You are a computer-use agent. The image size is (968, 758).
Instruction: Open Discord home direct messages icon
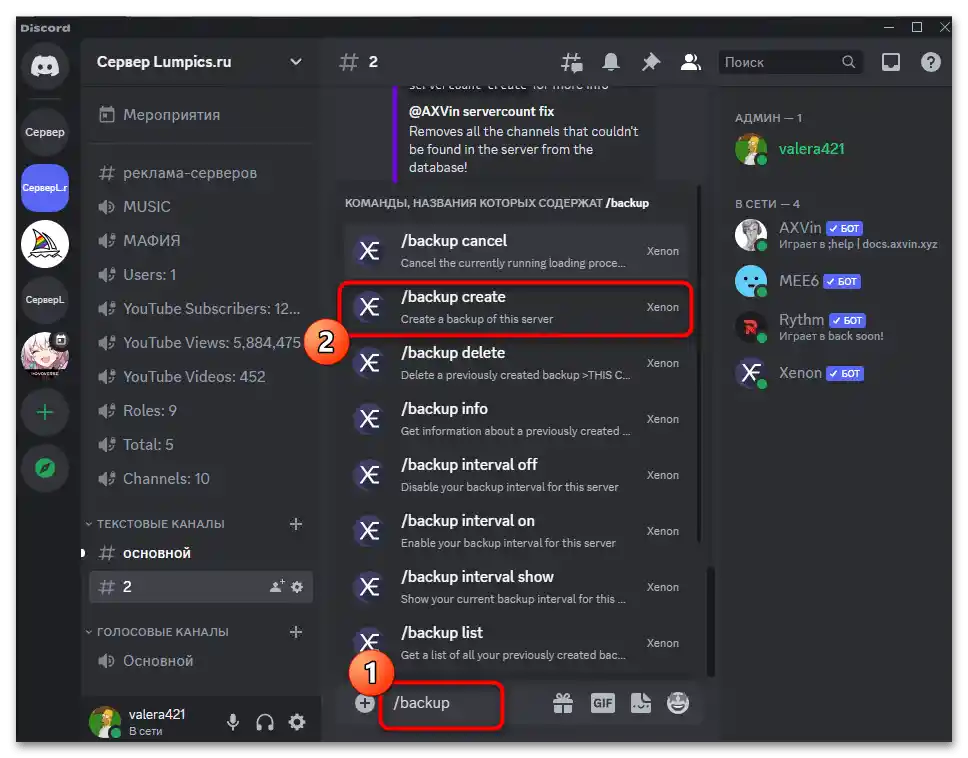click(x=45, y=66)
